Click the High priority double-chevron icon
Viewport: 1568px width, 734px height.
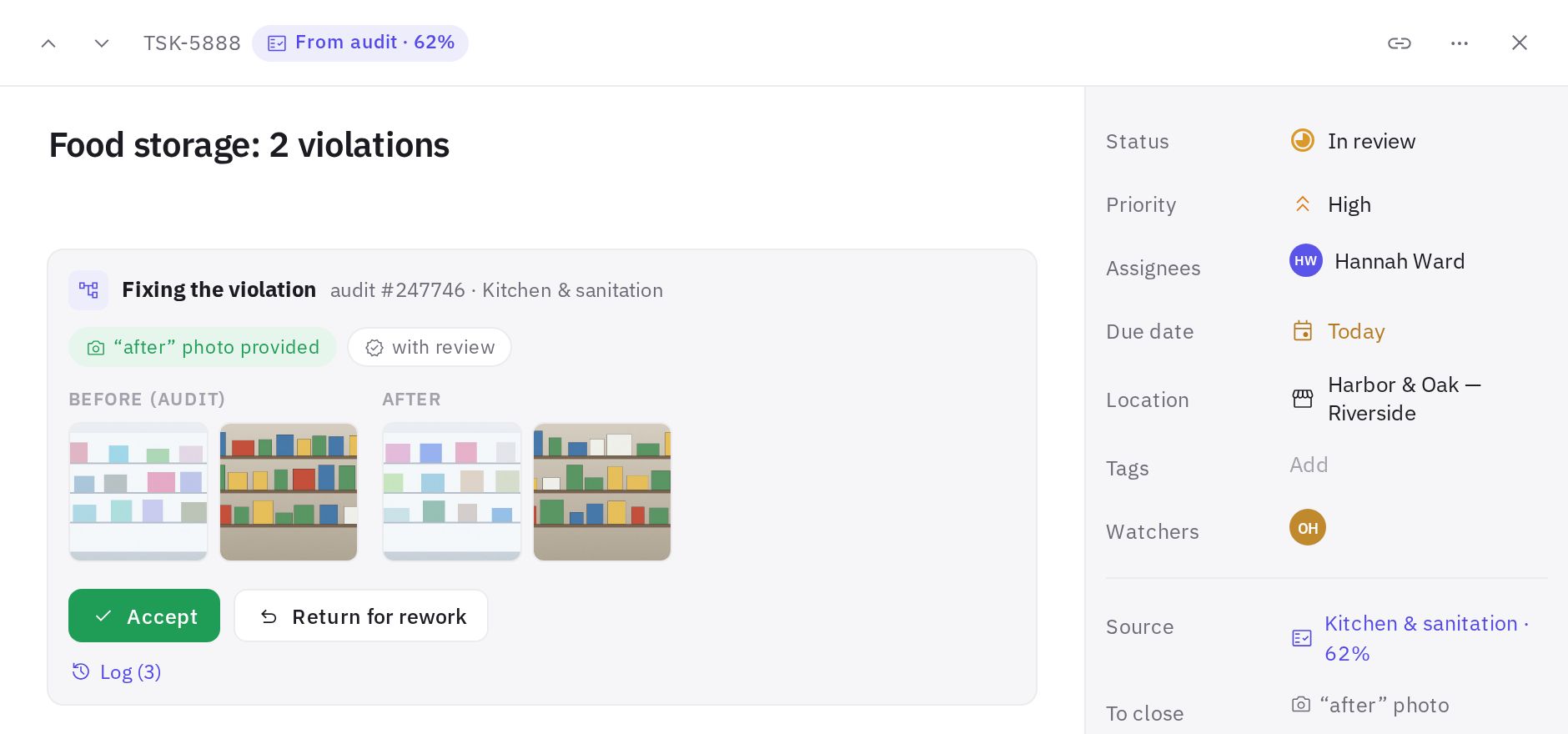pyautogui.click(x=1303, y=204)
